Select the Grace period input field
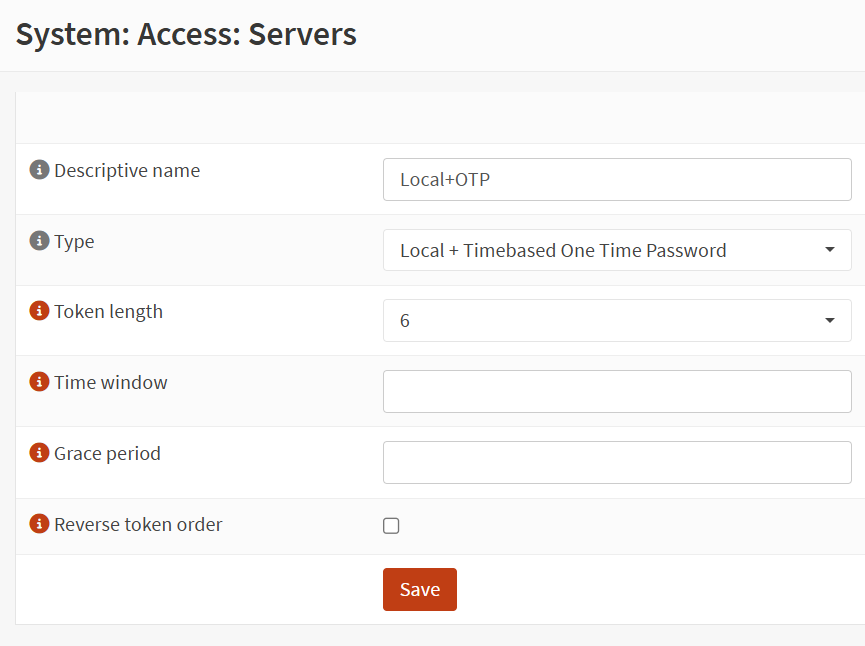 point(616,463)
